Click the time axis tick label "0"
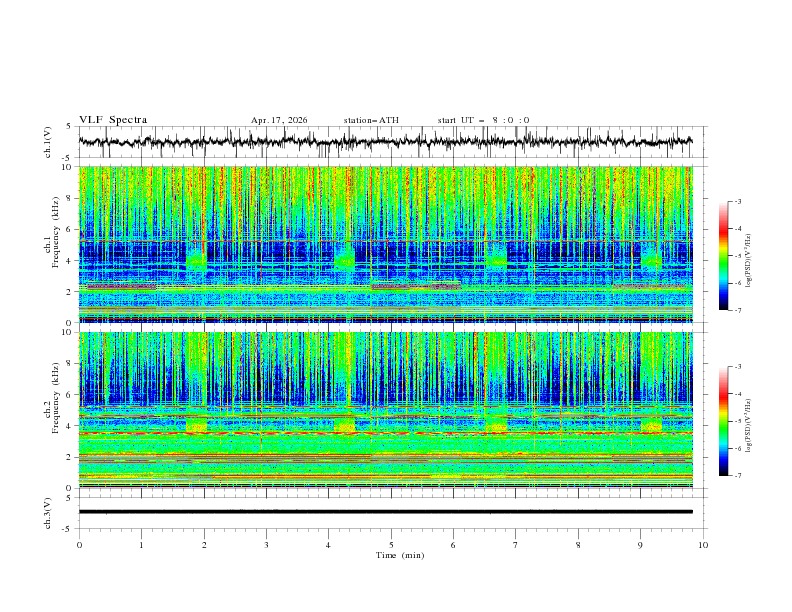Screen dimensions: 792x612 coord(79,545)
